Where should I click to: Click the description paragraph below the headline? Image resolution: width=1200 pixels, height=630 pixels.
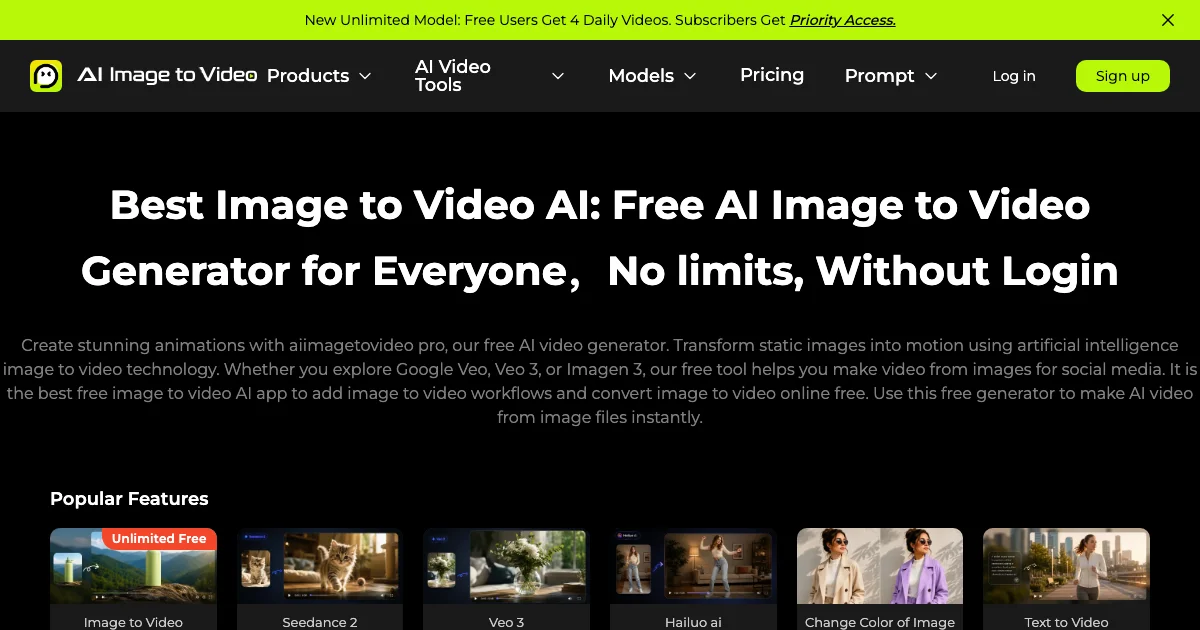coord(600,381)
